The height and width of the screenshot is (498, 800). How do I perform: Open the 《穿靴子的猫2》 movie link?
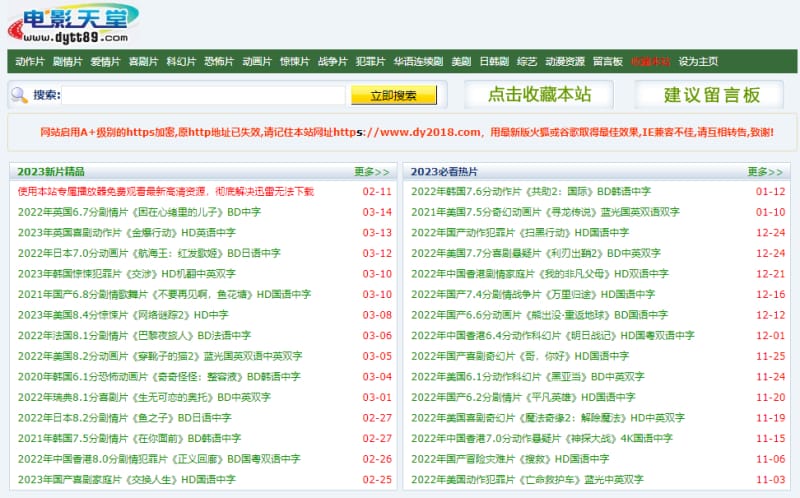160,356
